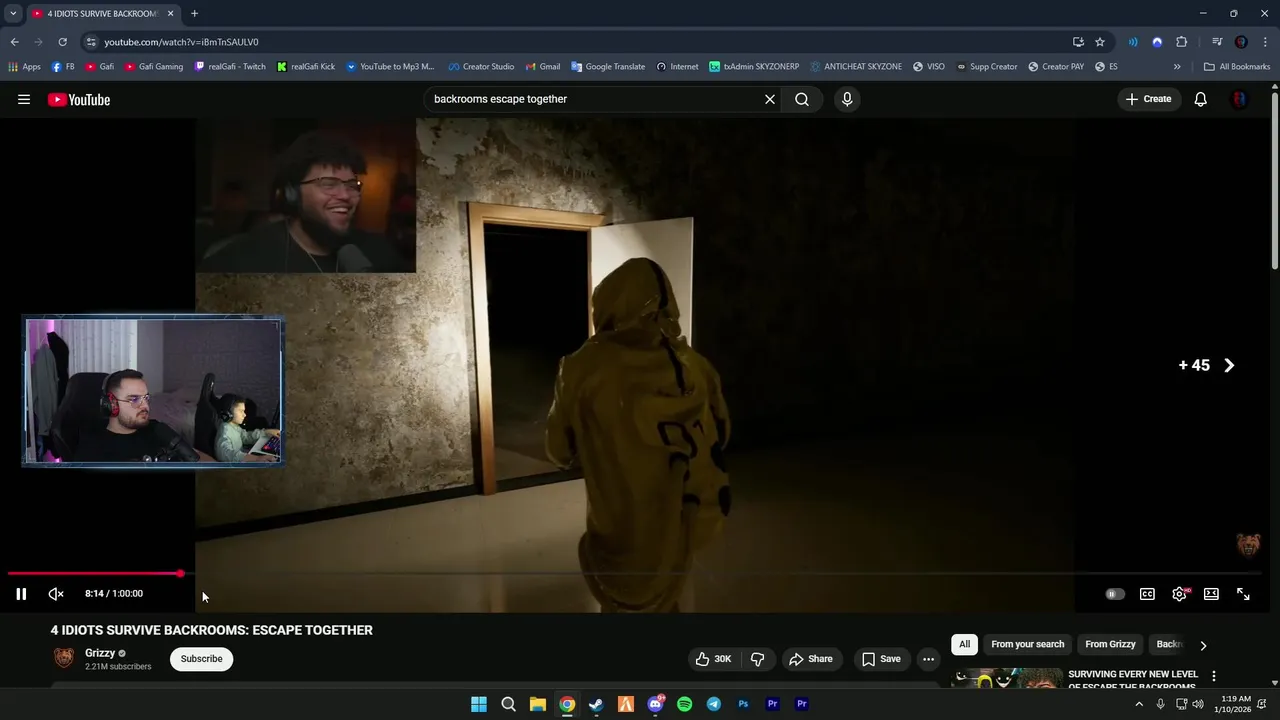1280x720 pixels.
Task: Clear the search box text
Action: click(x=770, y=99)
